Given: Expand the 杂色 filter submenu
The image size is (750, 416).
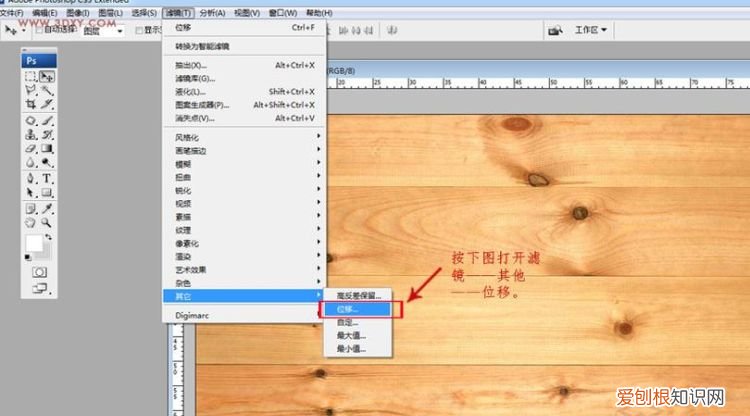Looking at the screenshot, I should pos(244,283).
